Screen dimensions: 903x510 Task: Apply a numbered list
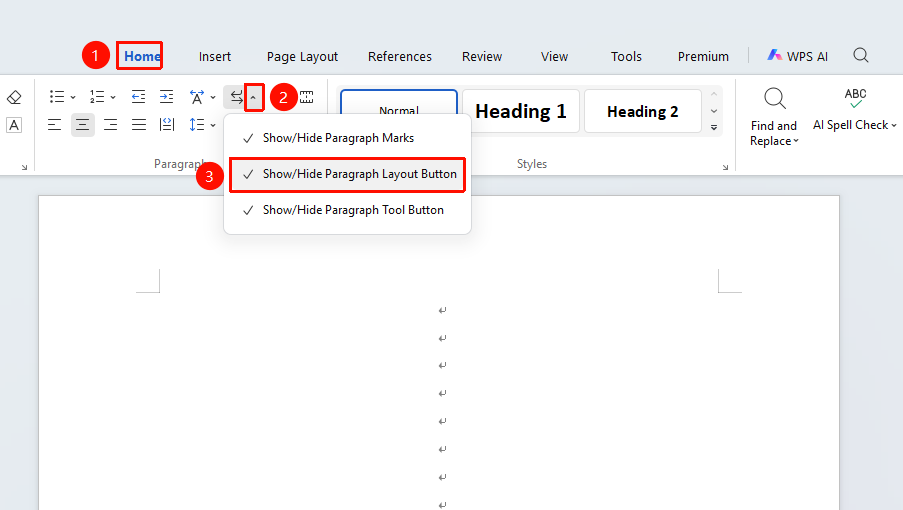(97, 97)
